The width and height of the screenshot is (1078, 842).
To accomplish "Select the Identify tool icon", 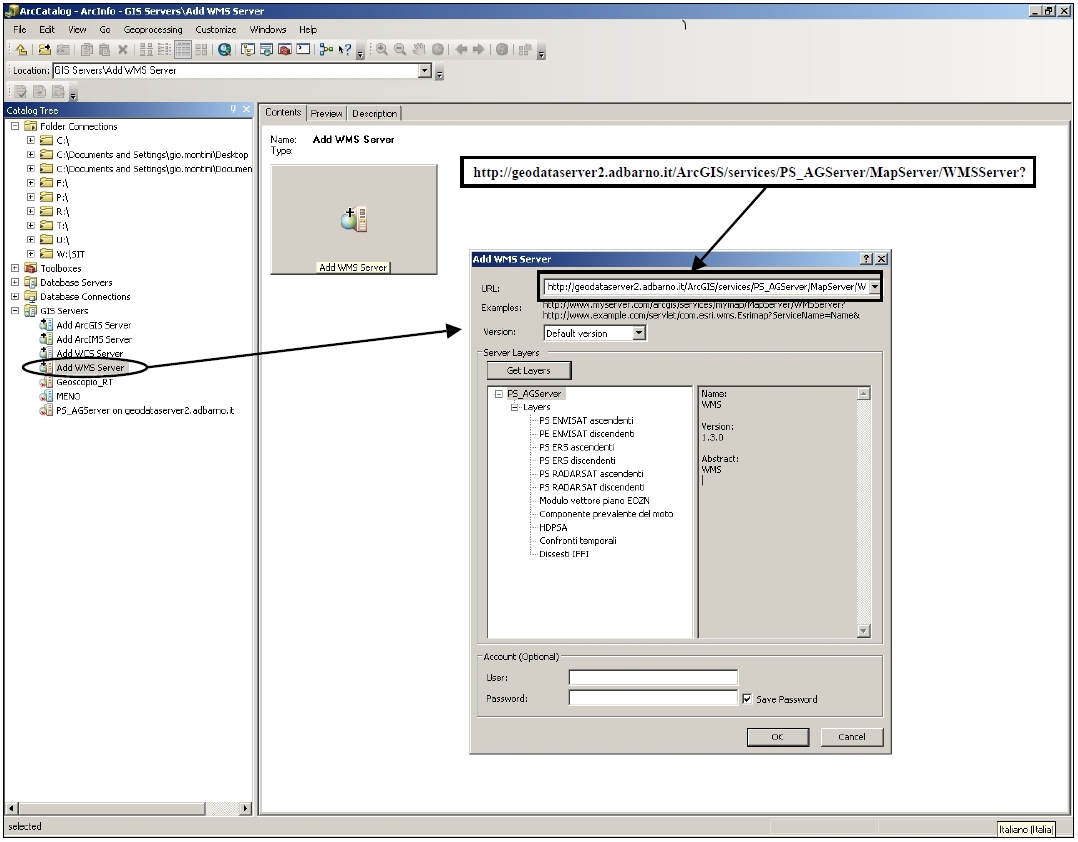I will 502,49.
